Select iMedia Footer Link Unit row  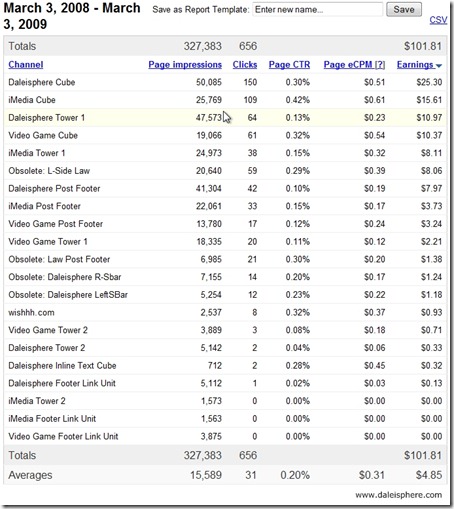point(225,418)
